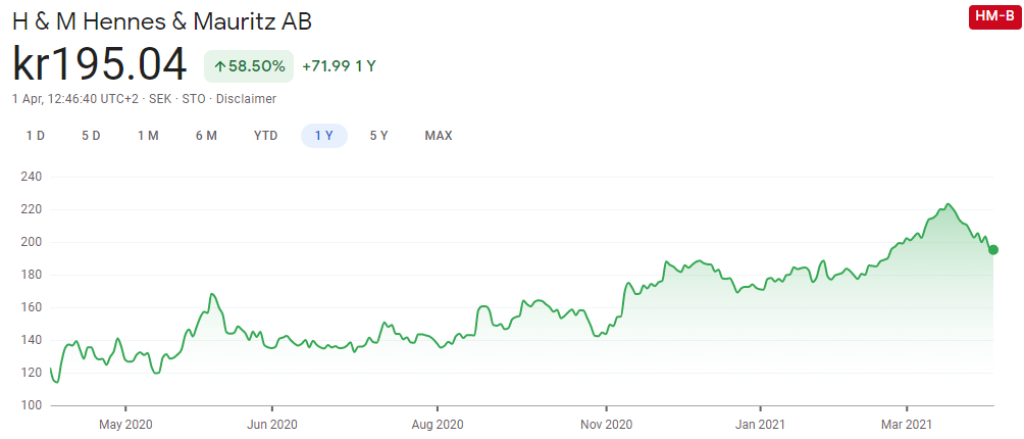Click the 240 y-axis label
Image resolution: width=1024 pixels, height=439 pixels.
31,177
